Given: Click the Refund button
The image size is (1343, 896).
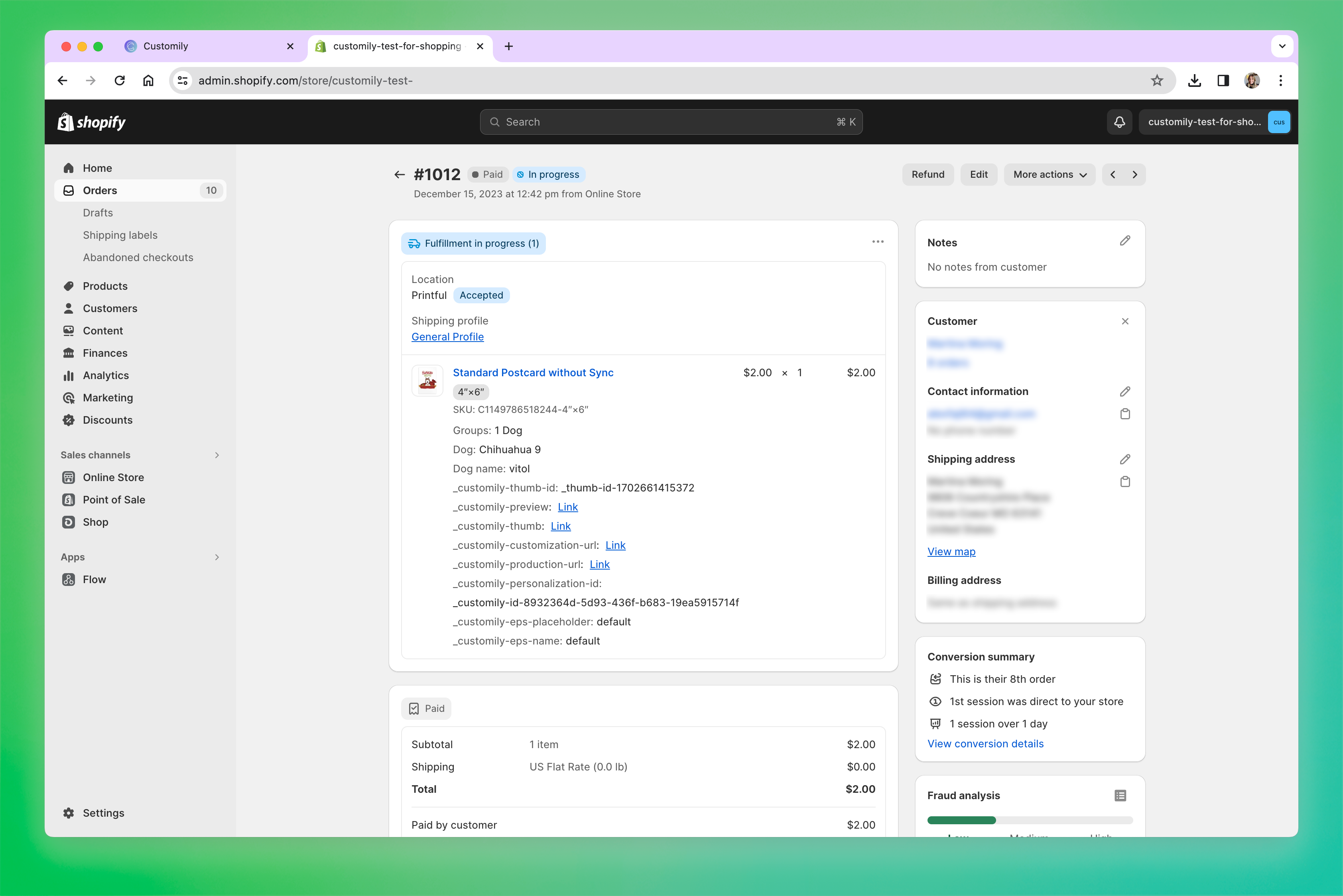Looking at the screenshot, I should point(927,174).
